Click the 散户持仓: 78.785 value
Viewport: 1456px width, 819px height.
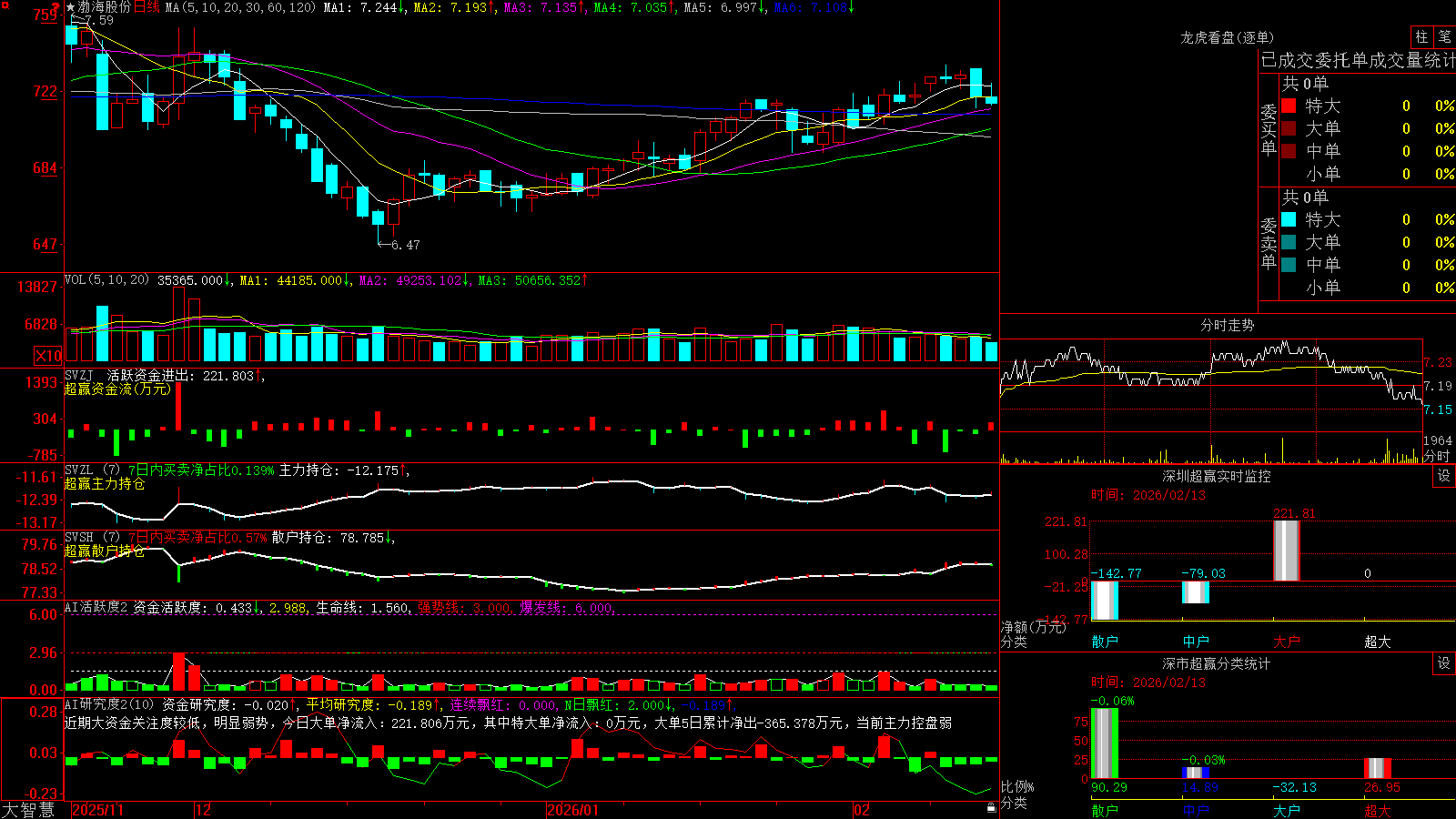332,538
